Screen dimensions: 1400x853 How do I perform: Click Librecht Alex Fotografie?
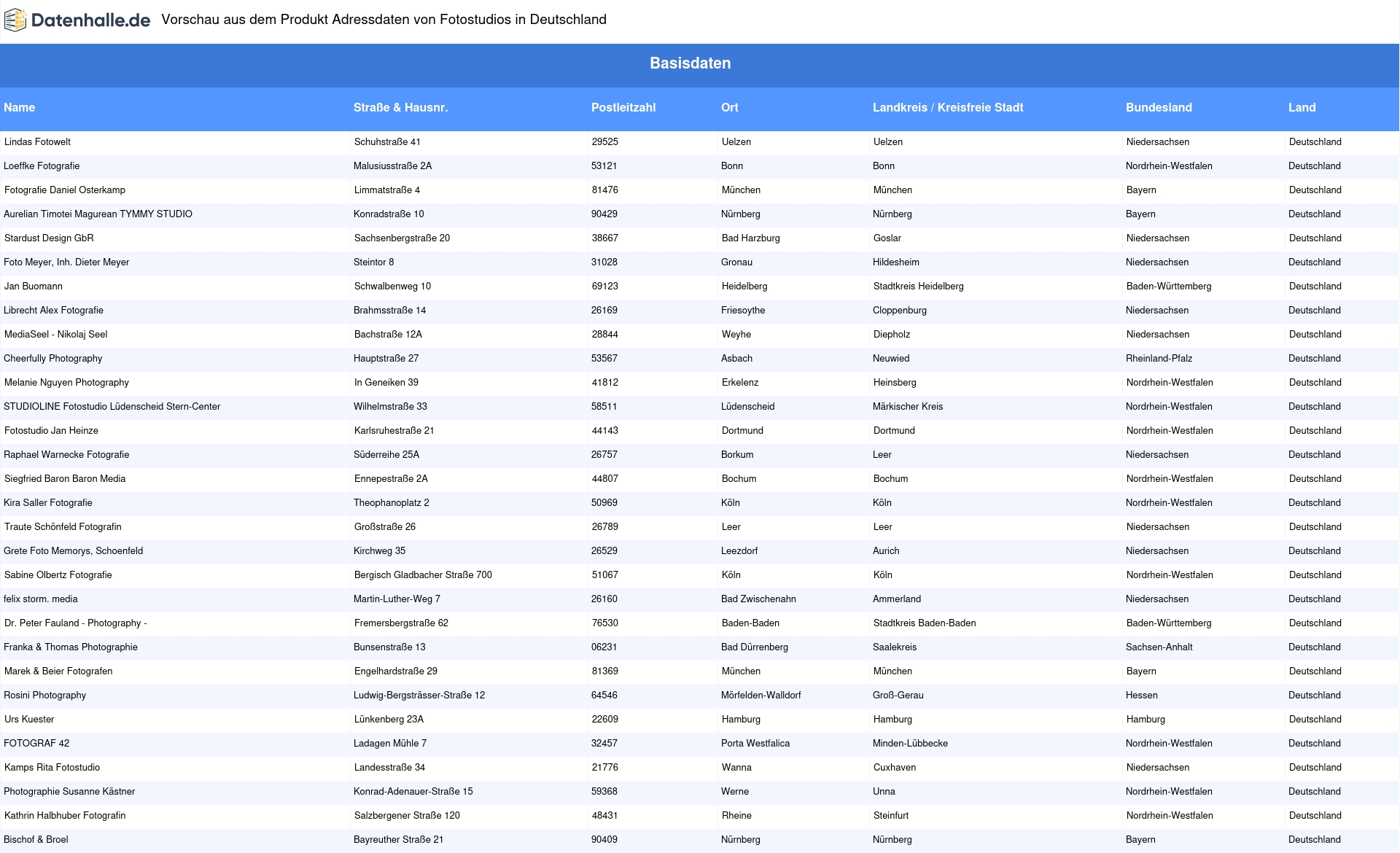tap(53, 310)
